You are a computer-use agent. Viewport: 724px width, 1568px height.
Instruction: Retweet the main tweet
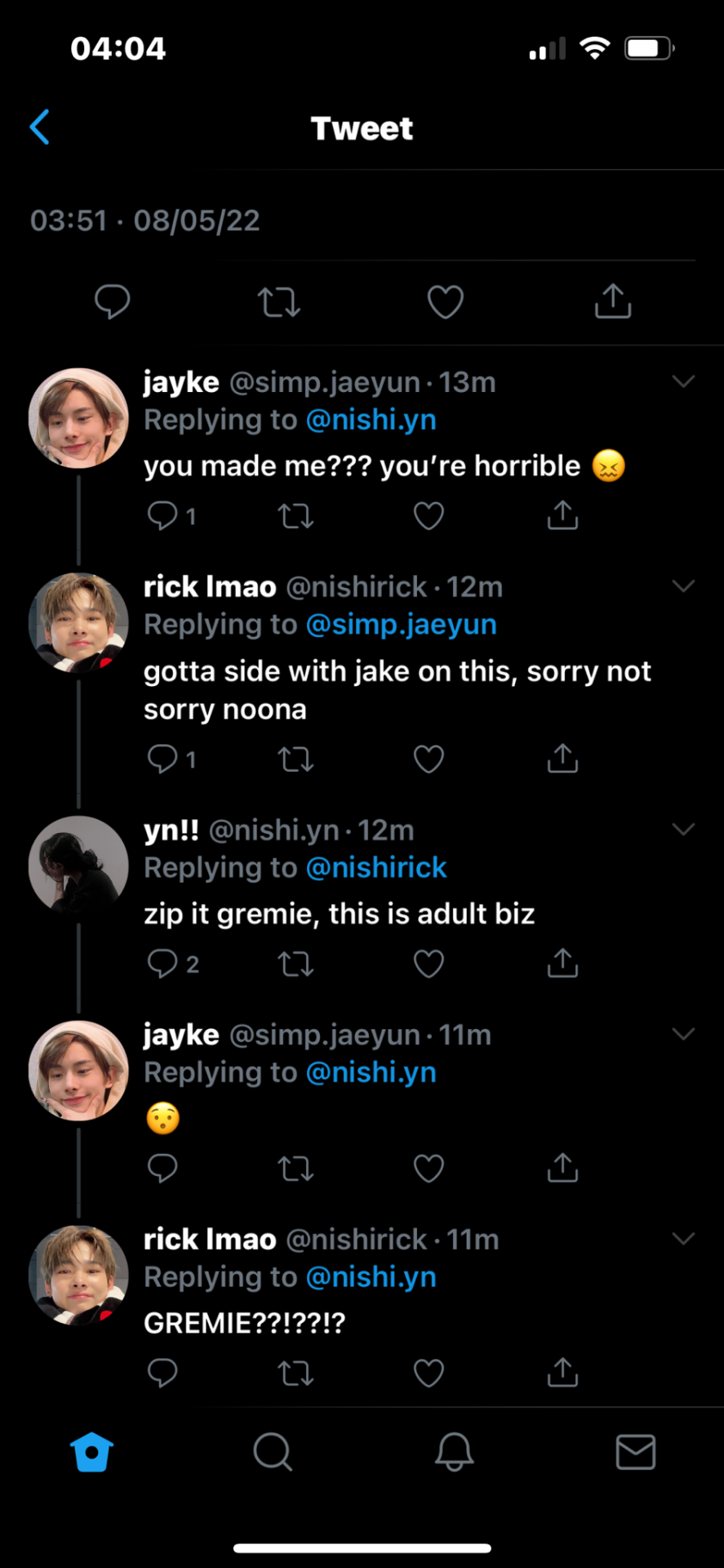(x=279, y=302)
